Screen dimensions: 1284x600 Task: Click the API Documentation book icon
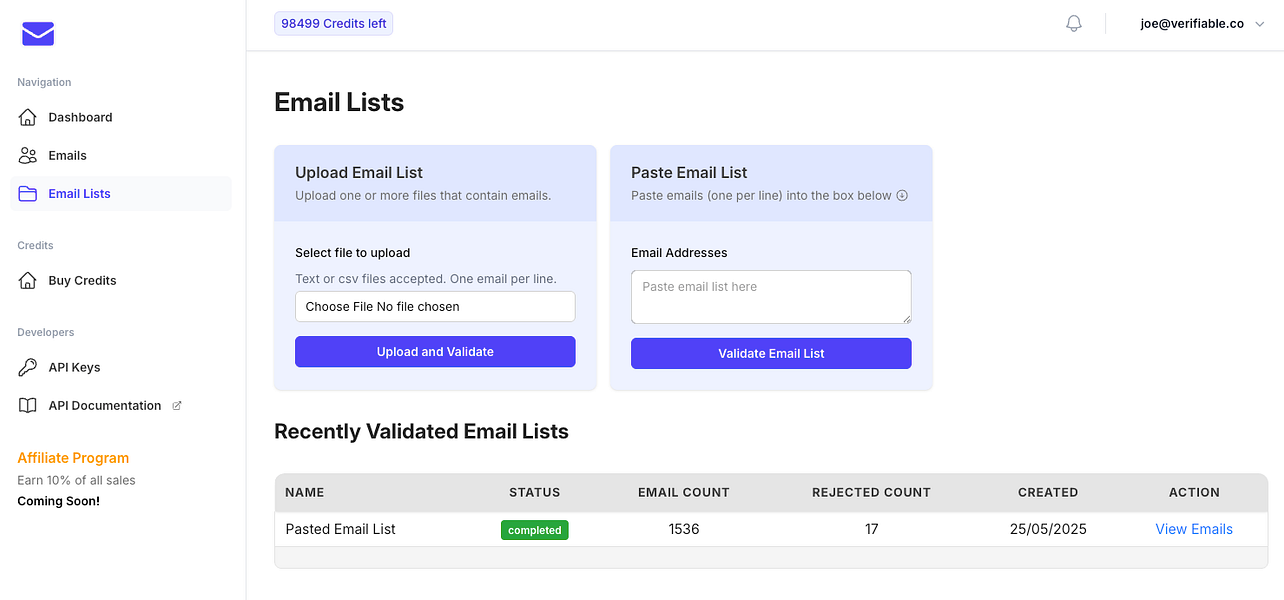point(28,406)
